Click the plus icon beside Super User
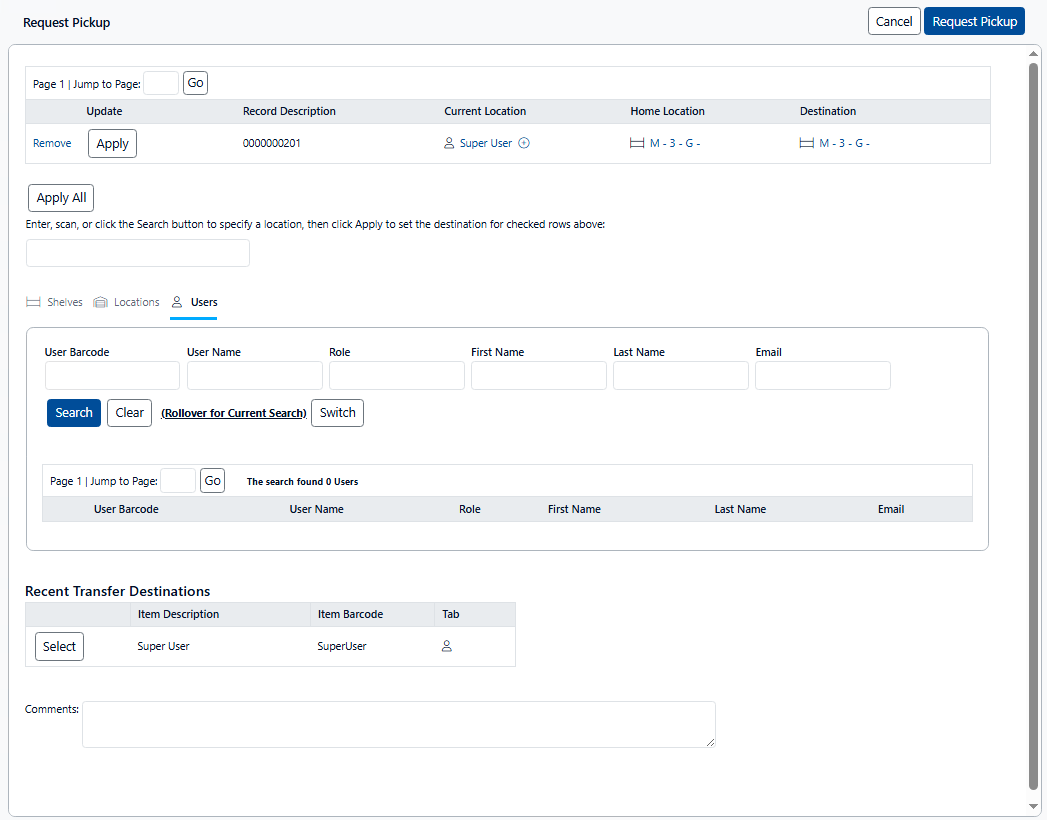Screen dimensions: 1047x820 pos(524,143)
